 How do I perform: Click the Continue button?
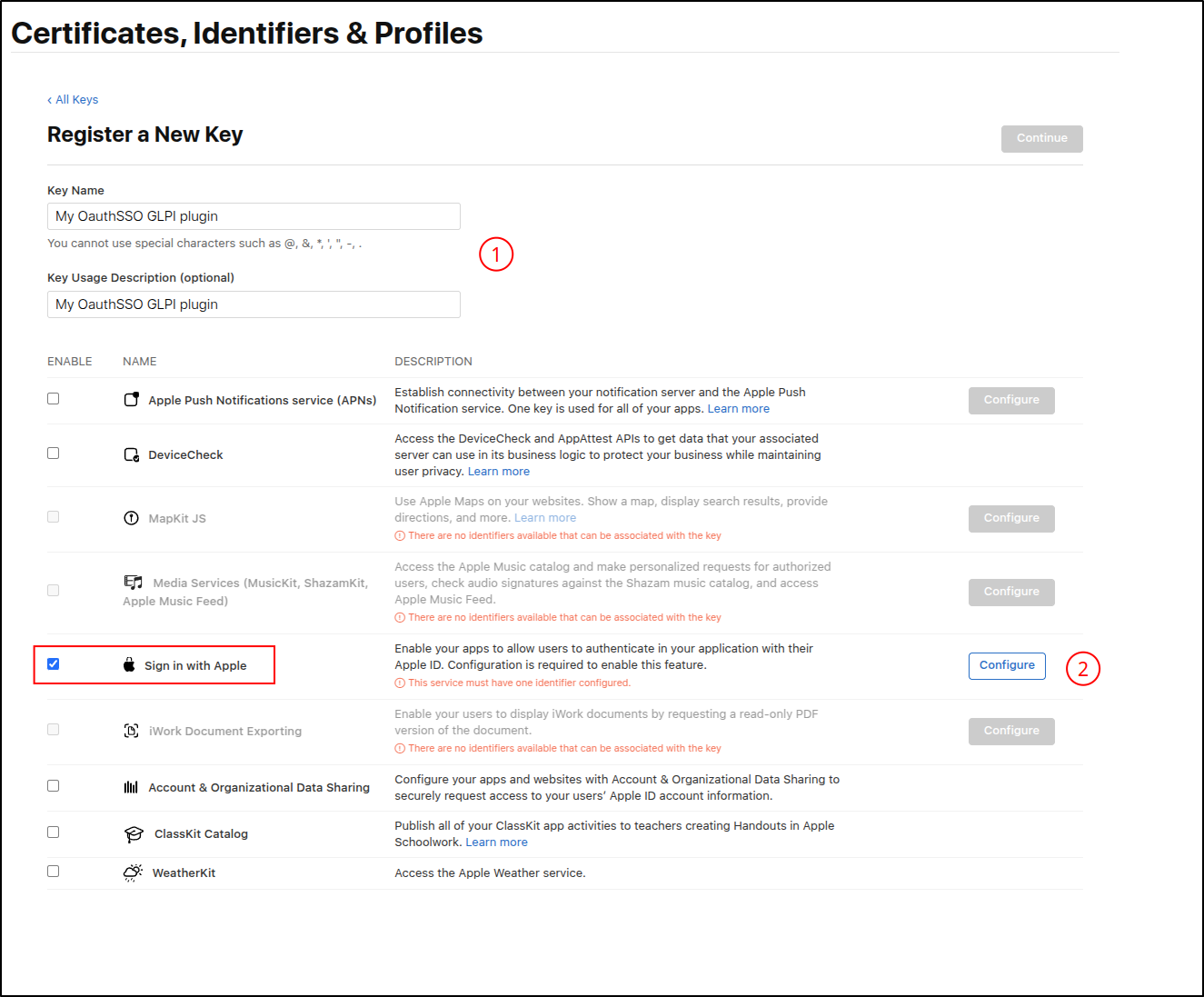[x=1041, y=138]
